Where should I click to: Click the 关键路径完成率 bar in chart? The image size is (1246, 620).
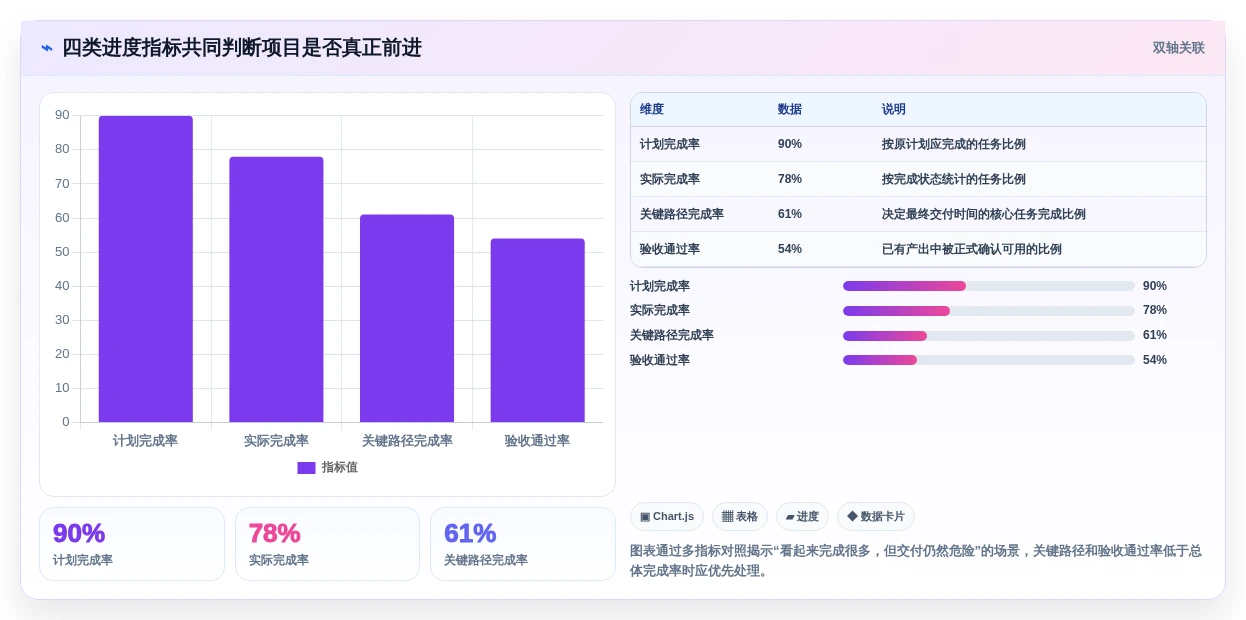click(x=407, y=318)
